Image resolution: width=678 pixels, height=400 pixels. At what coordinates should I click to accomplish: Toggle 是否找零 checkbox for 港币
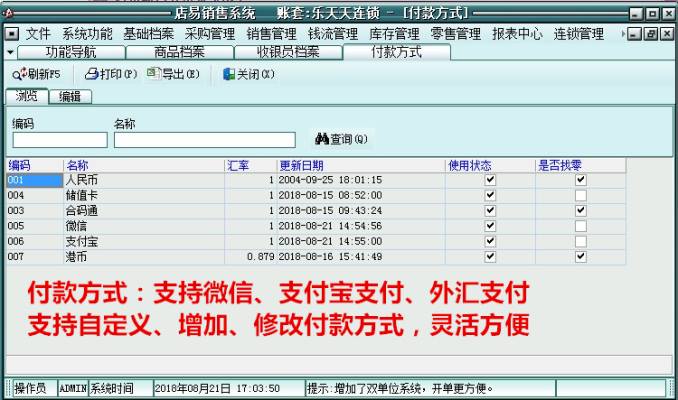[x=581, y=256]
